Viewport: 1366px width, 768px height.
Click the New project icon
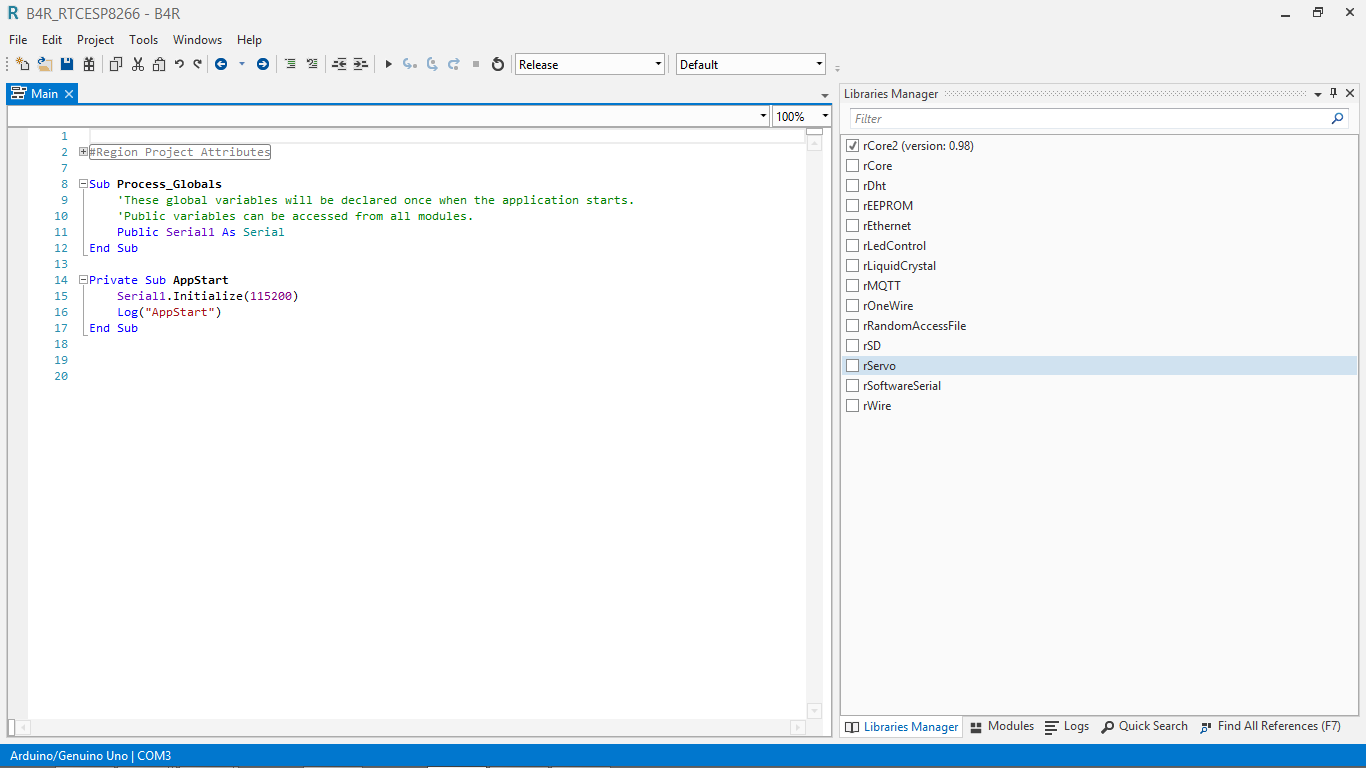pos(22,64)
